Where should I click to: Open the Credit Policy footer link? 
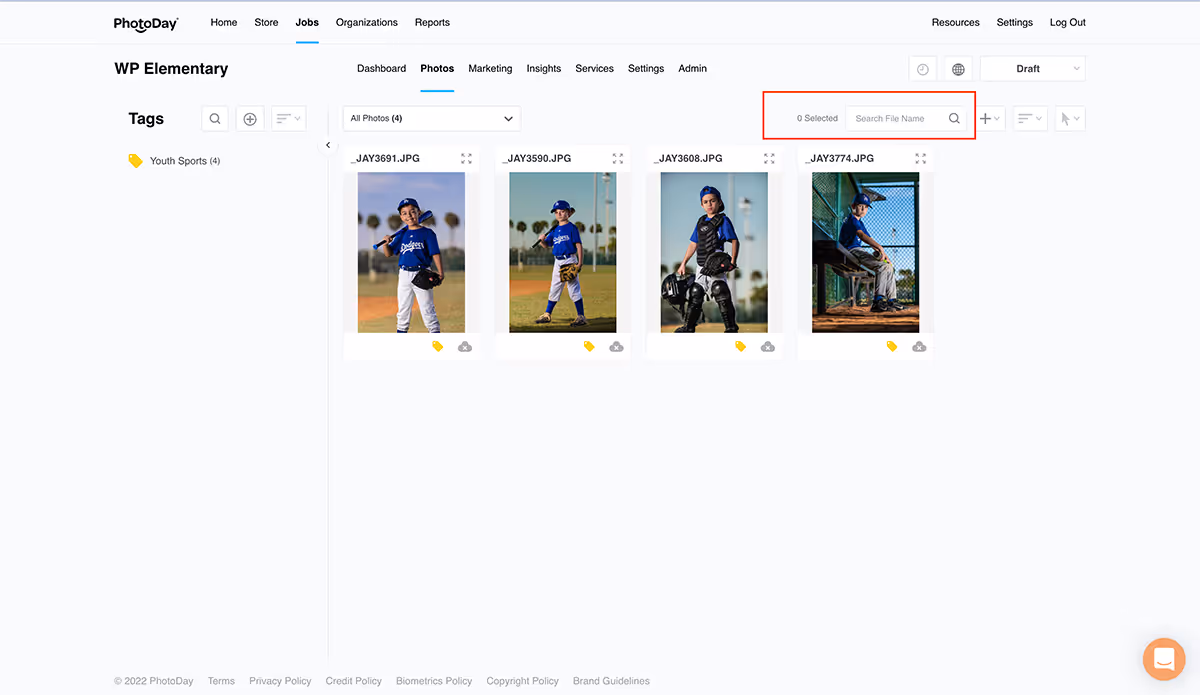353,681
